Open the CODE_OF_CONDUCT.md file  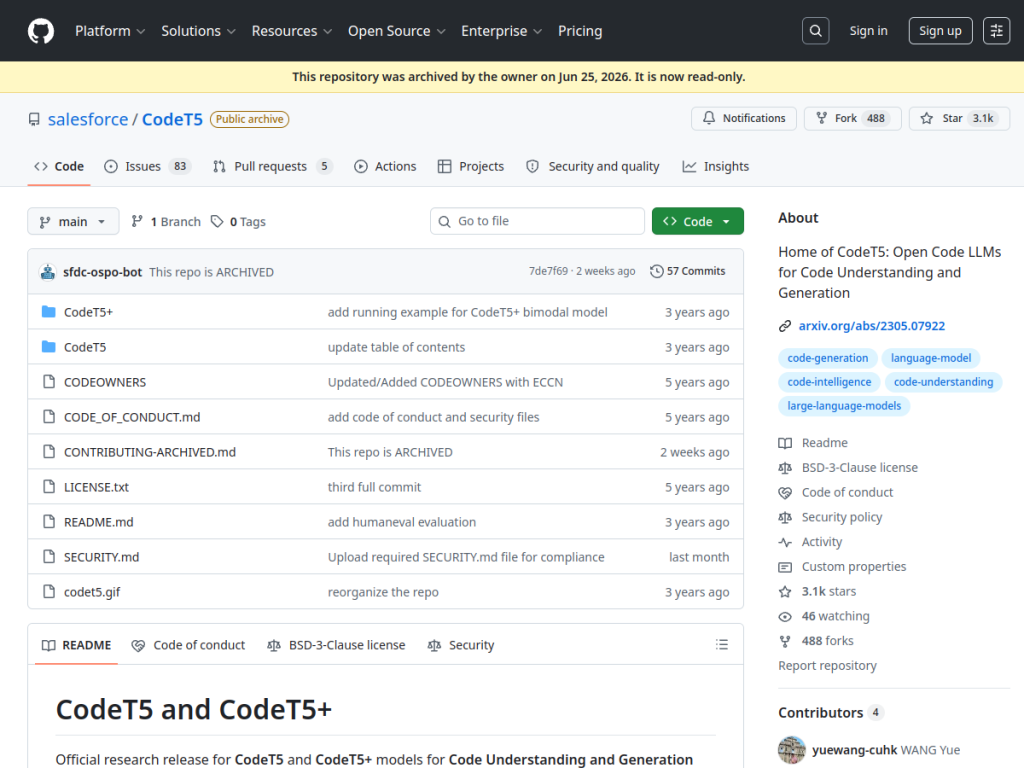click(x=132, y=417)
